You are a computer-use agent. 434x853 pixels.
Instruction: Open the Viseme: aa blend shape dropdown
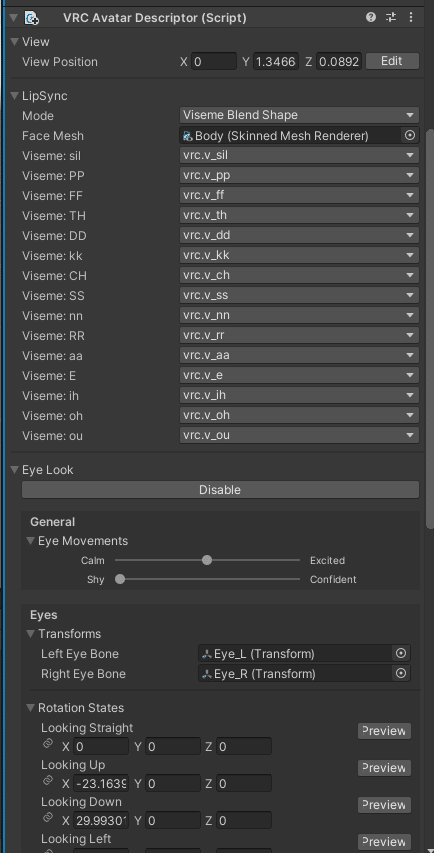pos(299,355)
